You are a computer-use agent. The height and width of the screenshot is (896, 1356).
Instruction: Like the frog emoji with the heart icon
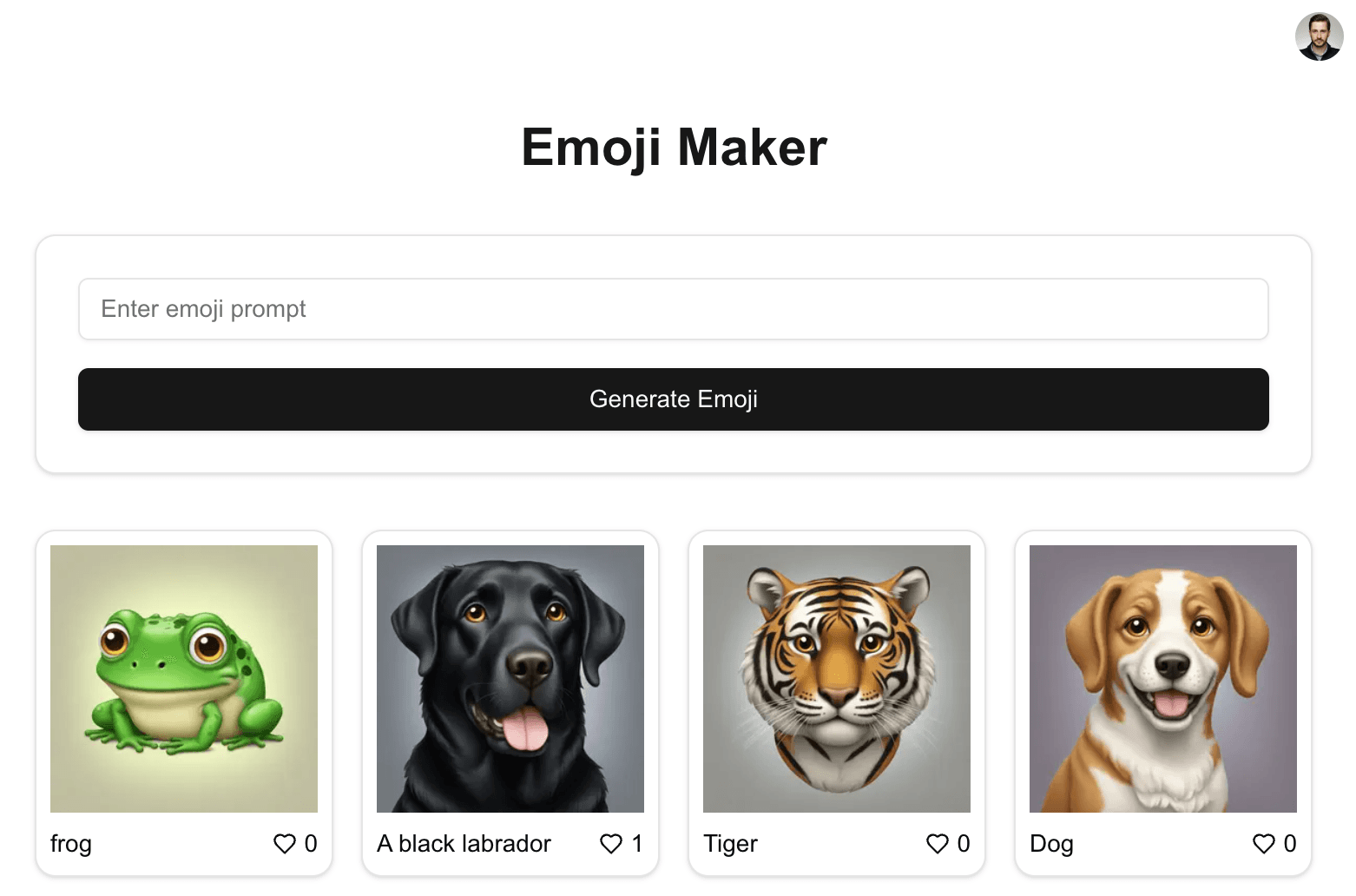click(x=285, y=843)
